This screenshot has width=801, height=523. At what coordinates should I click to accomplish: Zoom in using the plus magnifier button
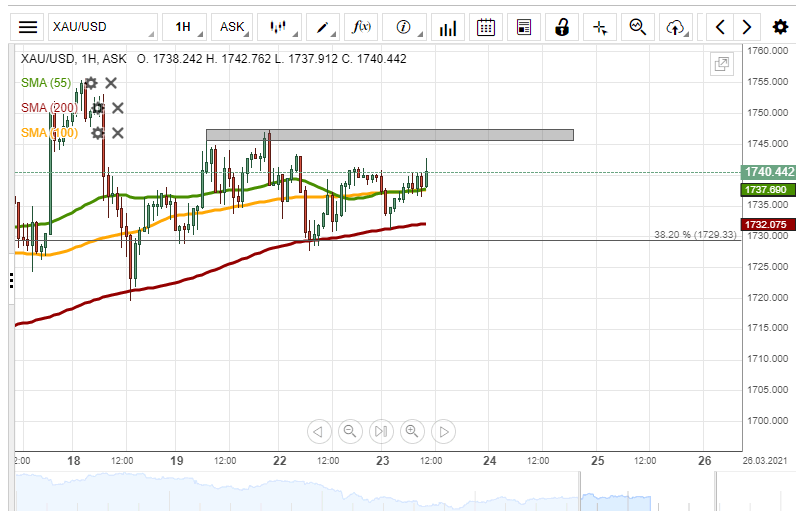(411, 432)
